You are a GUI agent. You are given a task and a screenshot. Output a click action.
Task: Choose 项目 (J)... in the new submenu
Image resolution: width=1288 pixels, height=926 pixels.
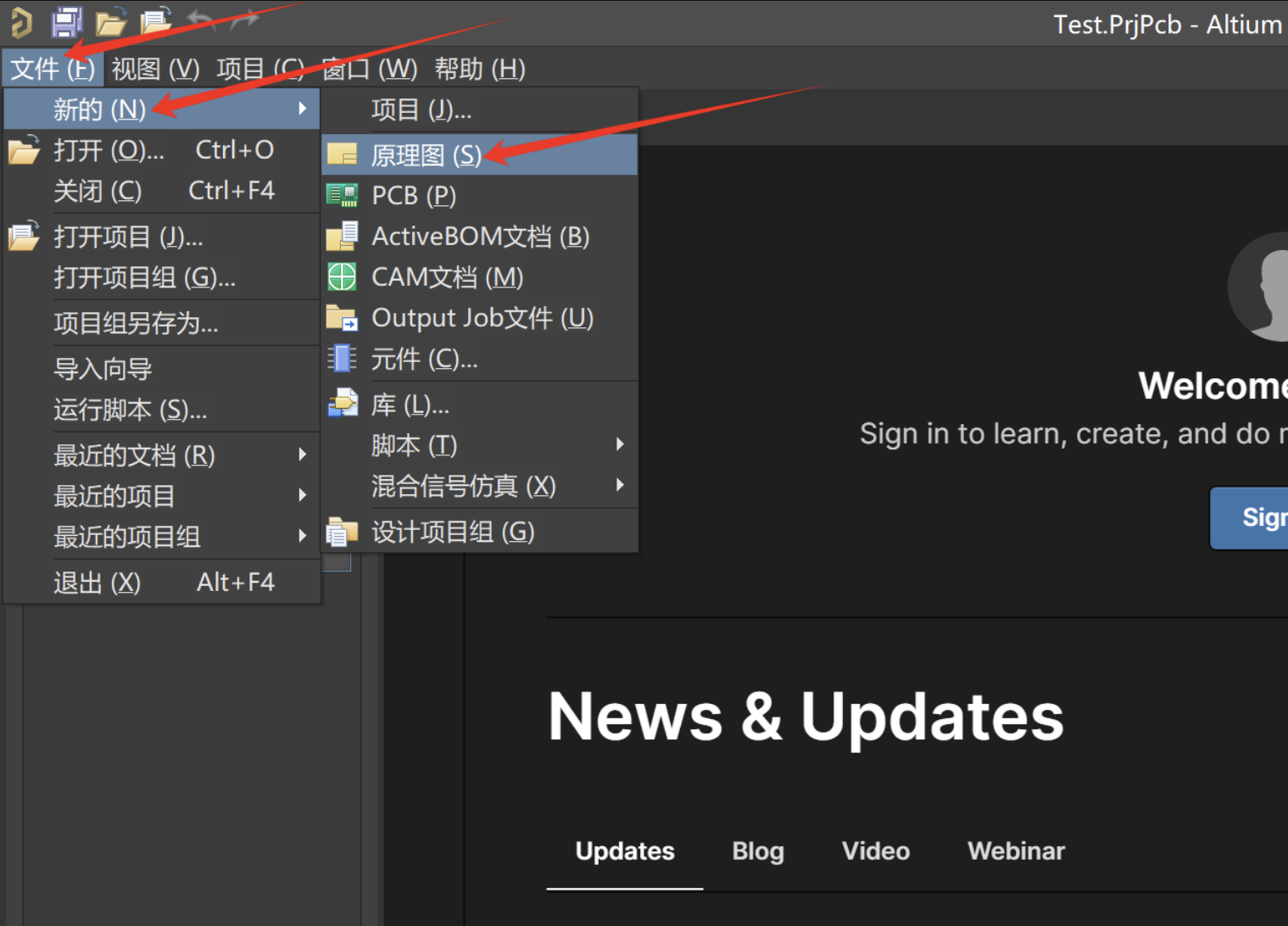click(479, 109)
